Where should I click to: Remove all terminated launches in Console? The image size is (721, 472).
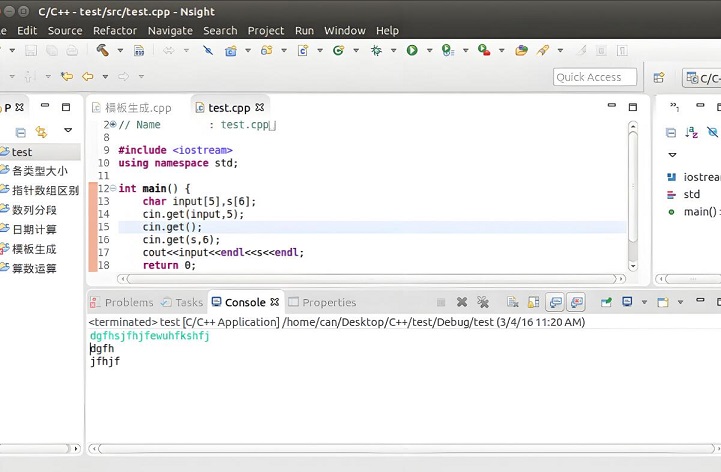coord(483,302)
